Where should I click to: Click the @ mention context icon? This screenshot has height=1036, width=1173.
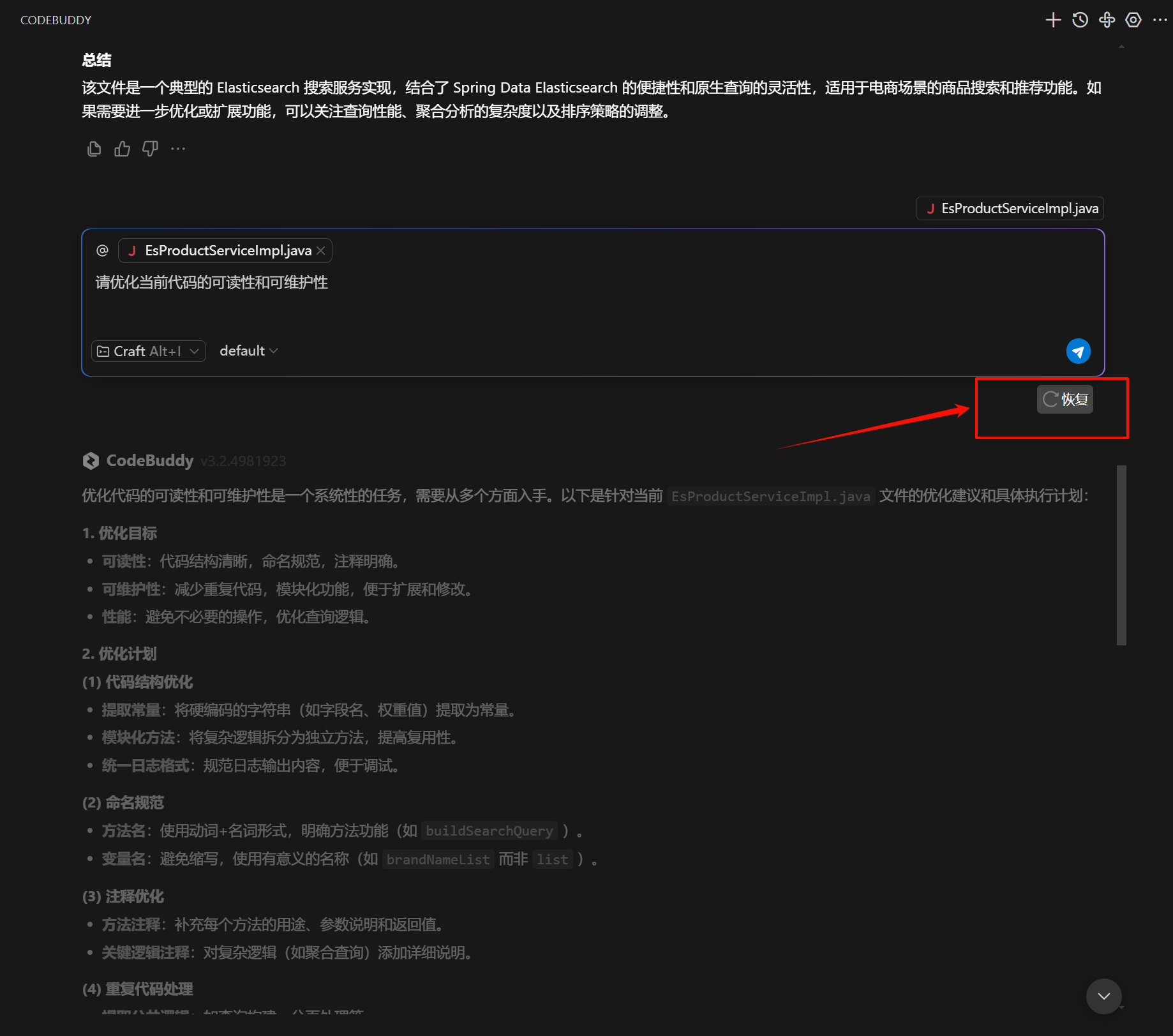102,250
